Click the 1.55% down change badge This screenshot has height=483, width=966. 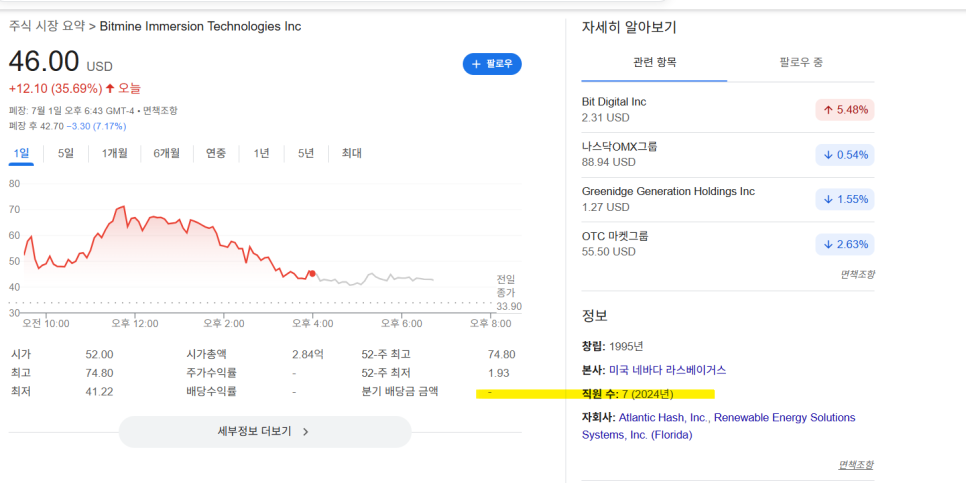click(845, 200)
